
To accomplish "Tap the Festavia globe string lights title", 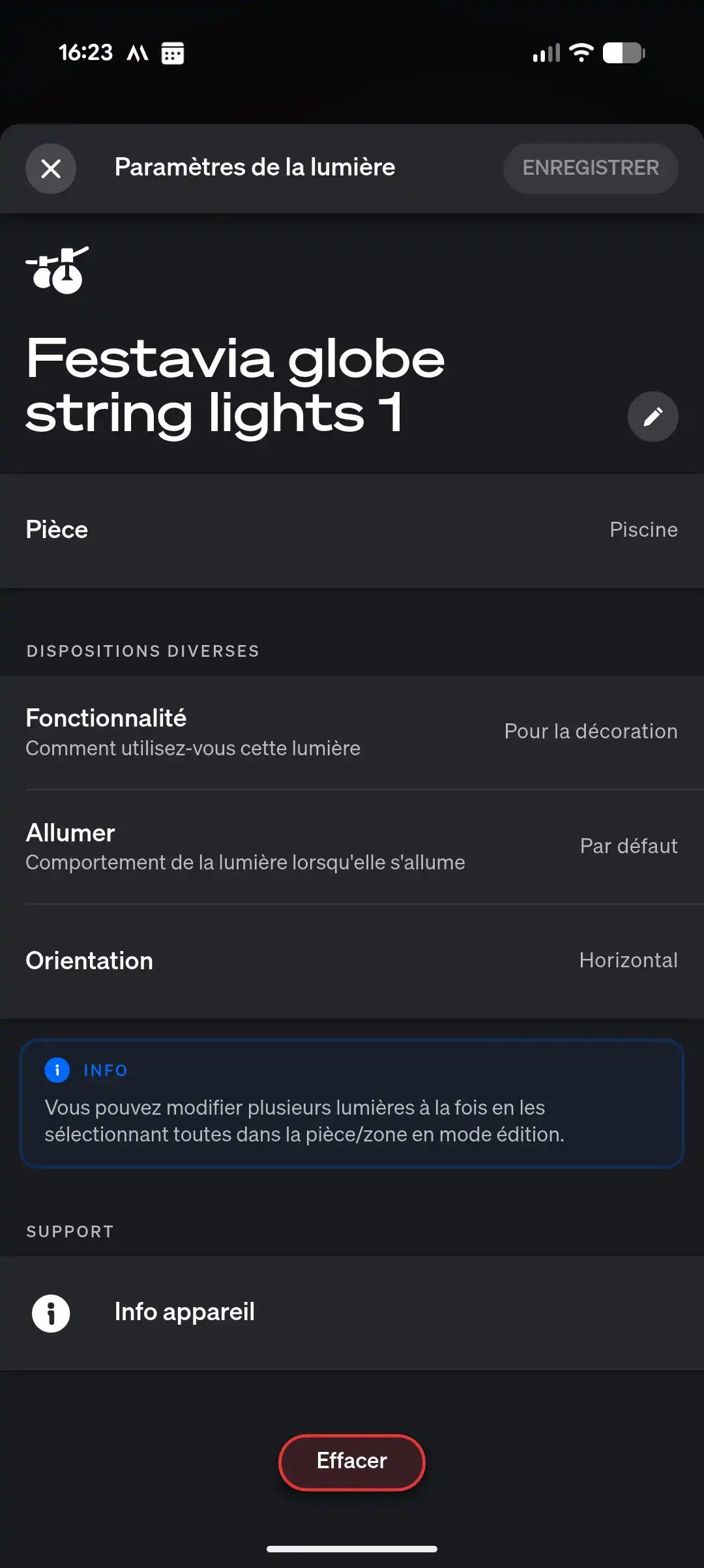I will 235,385.
